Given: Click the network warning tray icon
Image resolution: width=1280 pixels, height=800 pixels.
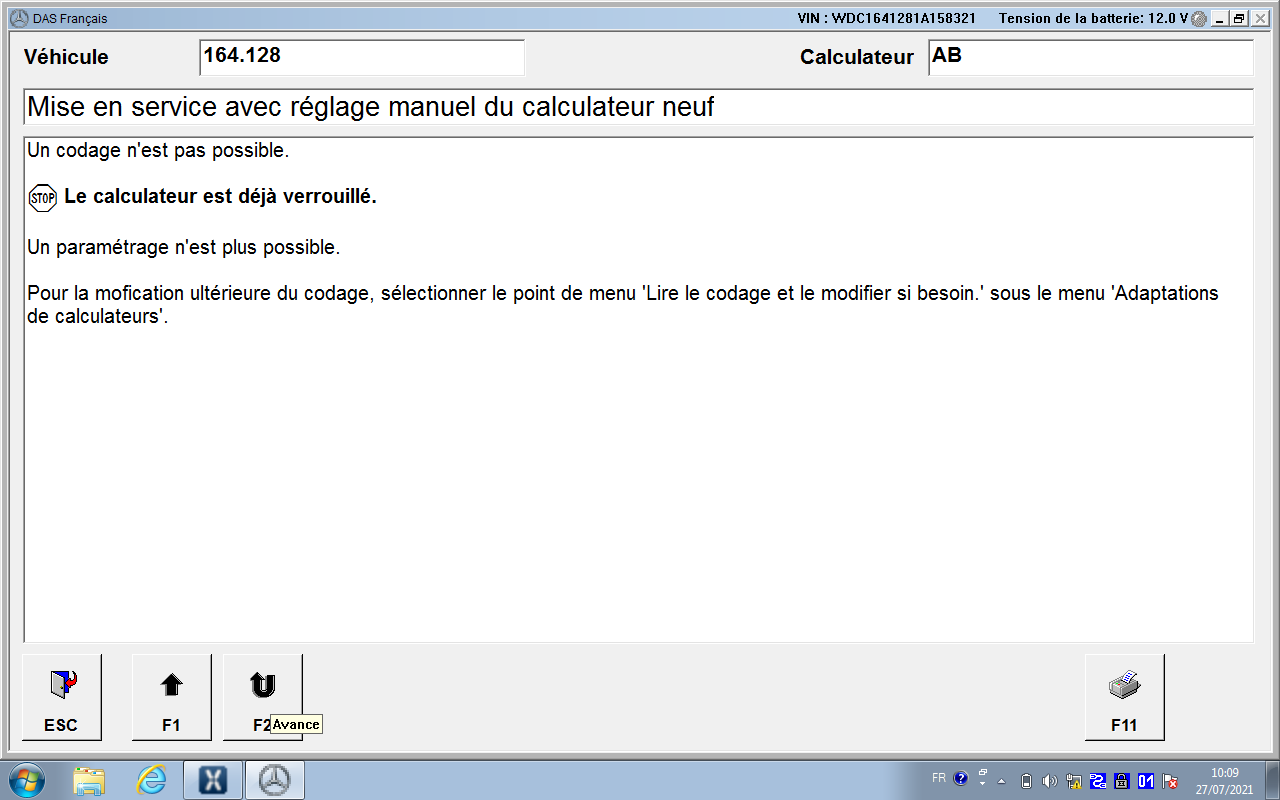Looking at the screenshot, I should point(1074,781).
